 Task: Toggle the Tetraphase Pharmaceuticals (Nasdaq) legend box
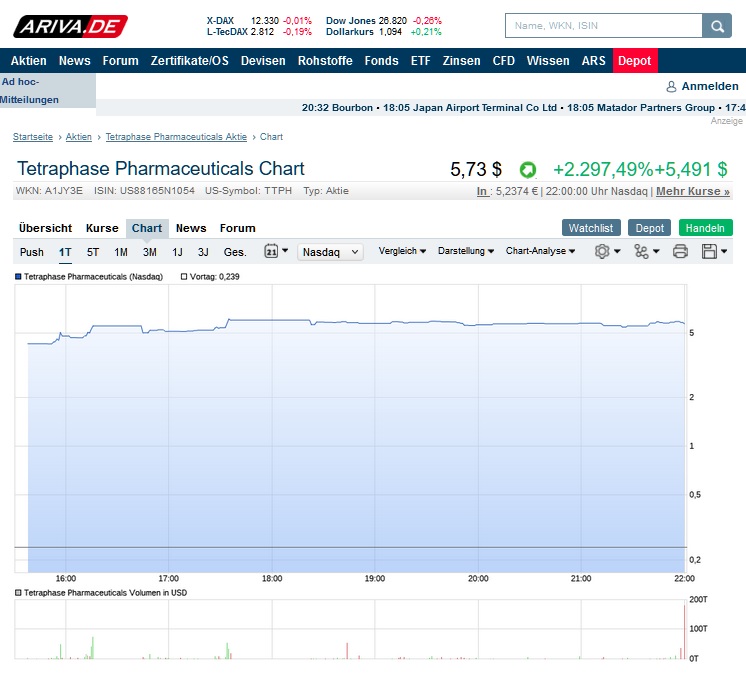tap(18, 276)
